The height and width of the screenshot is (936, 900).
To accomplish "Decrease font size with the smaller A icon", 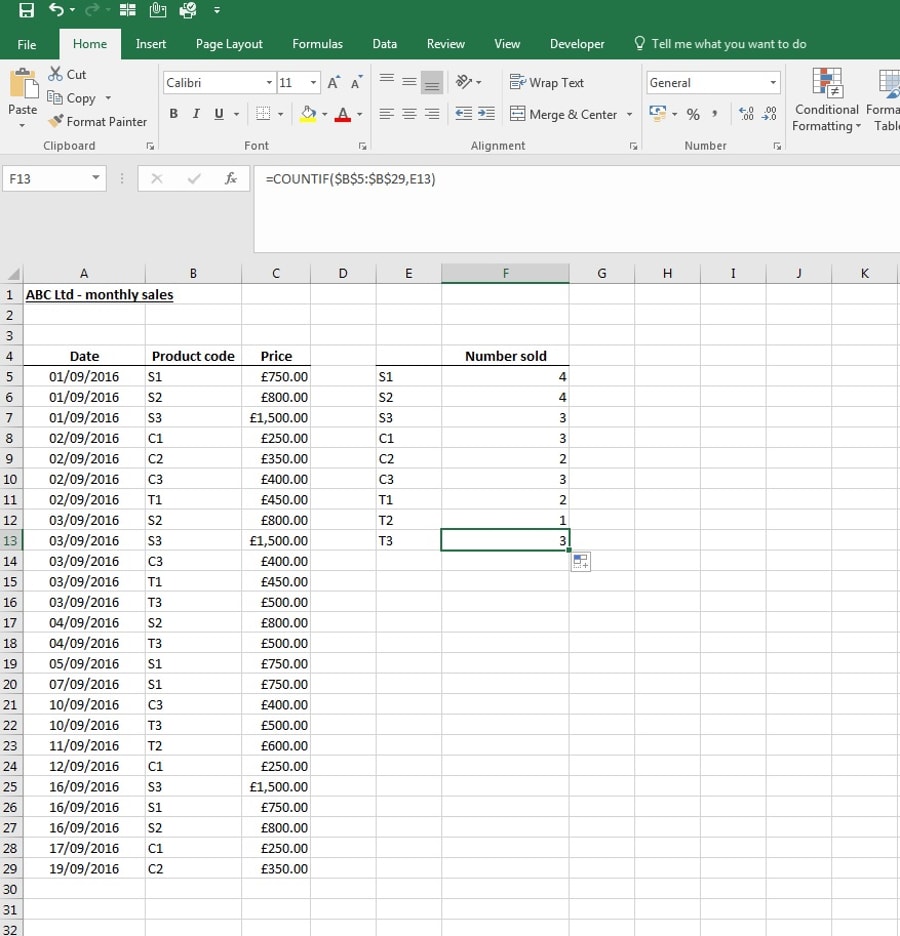I will (357, 82).
